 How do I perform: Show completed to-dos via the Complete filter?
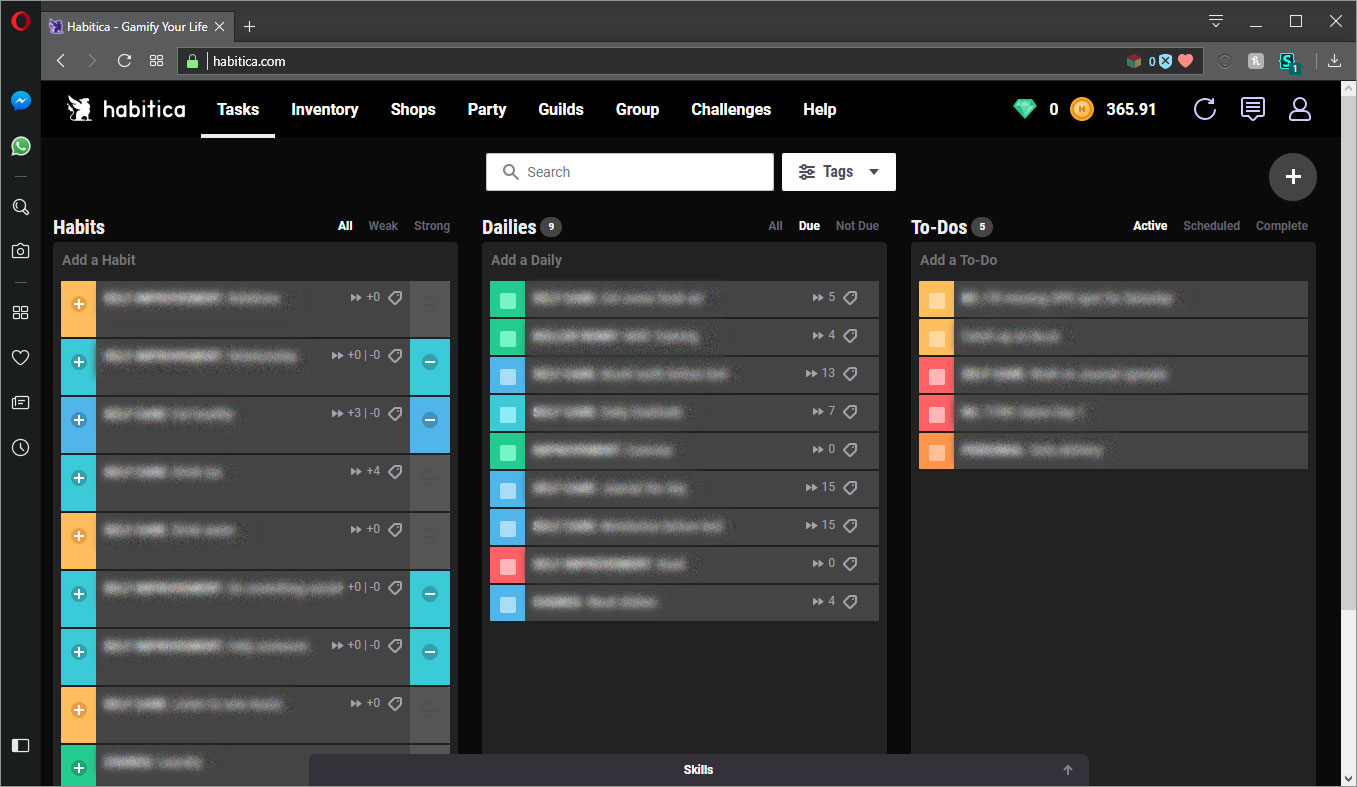click(1281, 225)
